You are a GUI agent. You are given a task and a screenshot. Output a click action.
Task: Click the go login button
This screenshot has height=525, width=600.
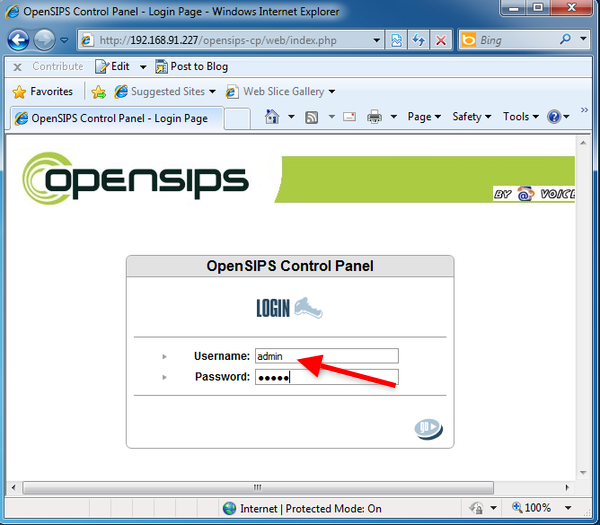click(x=429, y=429)
